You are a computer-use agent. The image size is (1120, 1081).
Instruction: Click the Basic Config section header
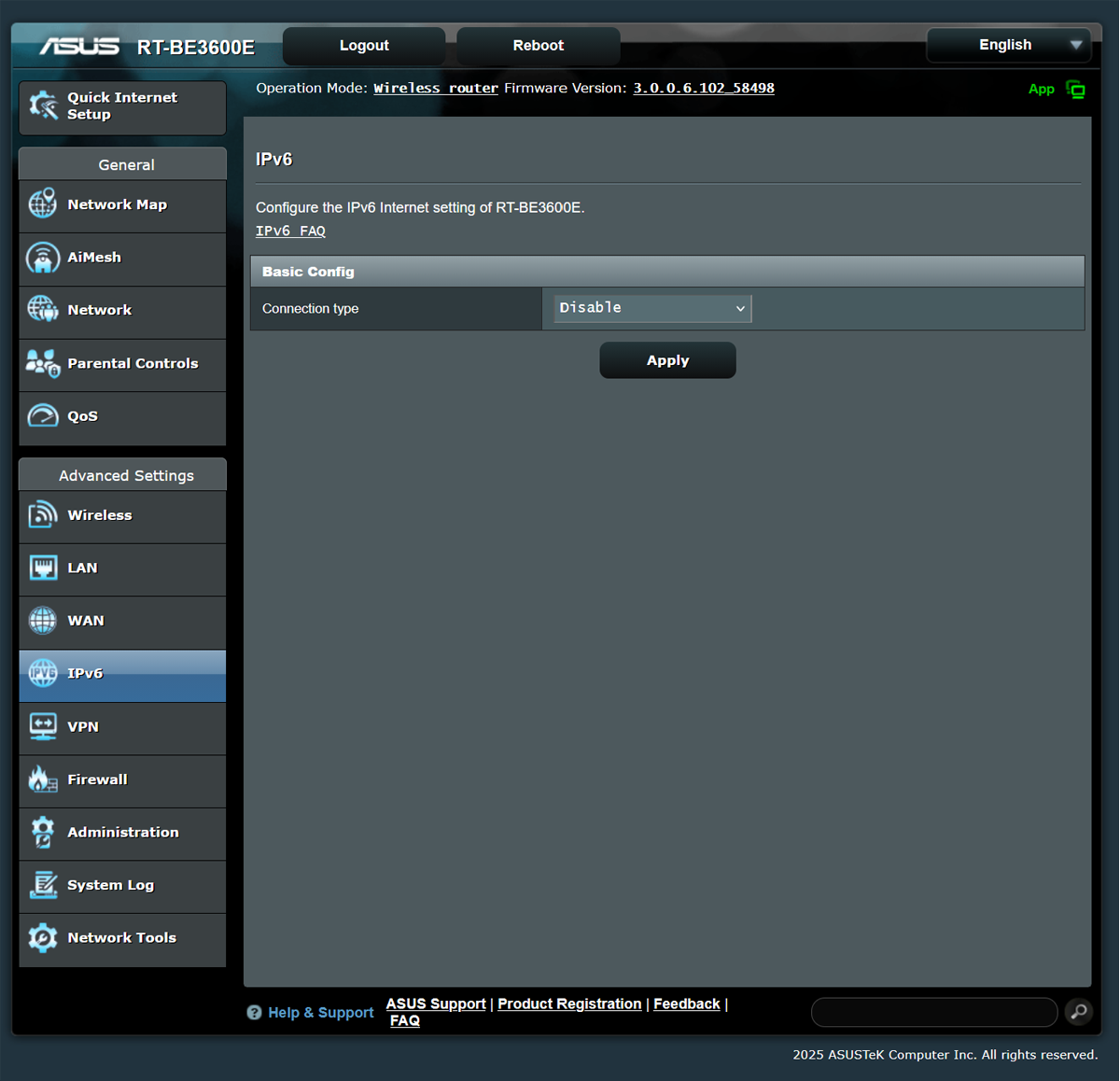pyautogui.click(x=667, y=272)
